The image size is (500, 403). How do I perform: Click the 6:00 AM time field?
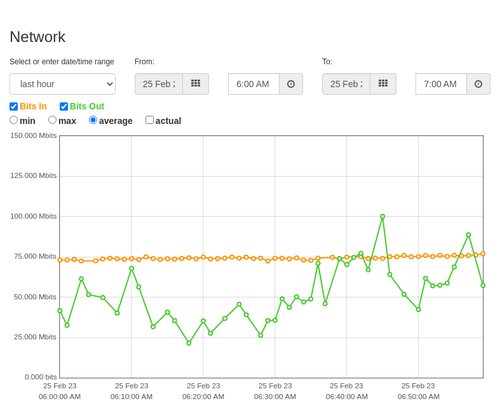pyautogui.click(x=254, y=84)
